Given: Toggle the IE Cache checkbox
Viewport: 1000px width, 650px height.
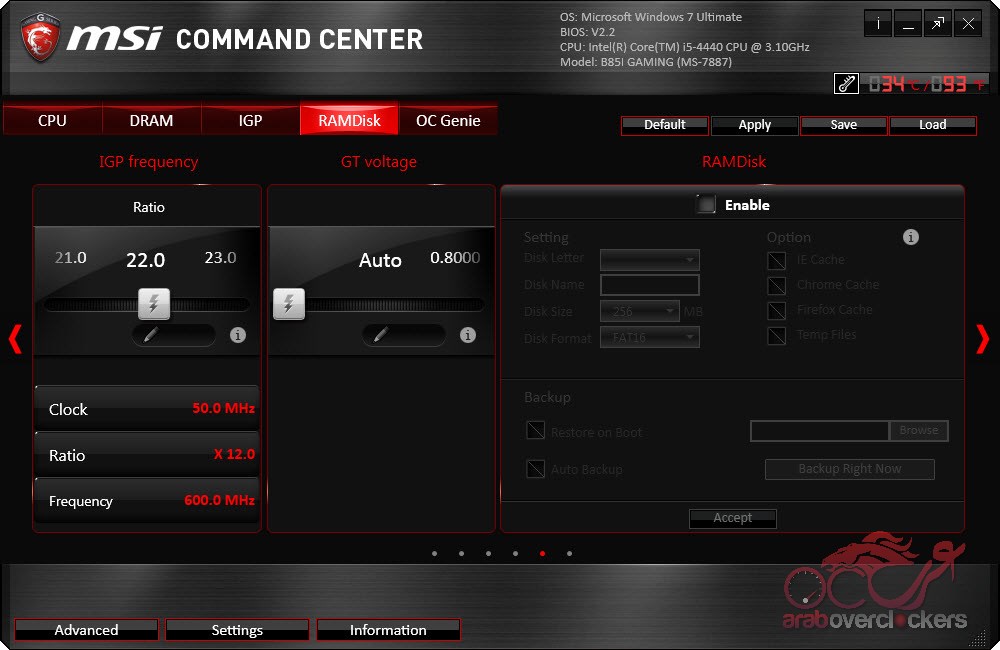Looking at the screenshot, I should pyautogui.click(x=776, y=260).
